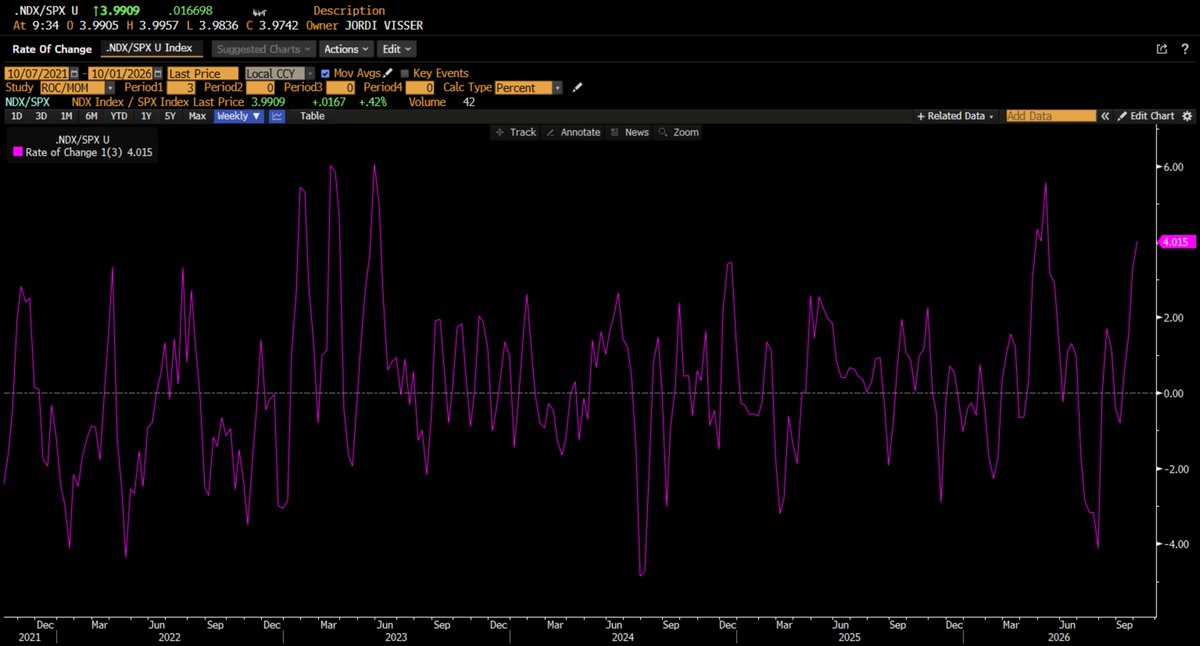
Task: Select the 6M range tab
Action: [91, 116]
